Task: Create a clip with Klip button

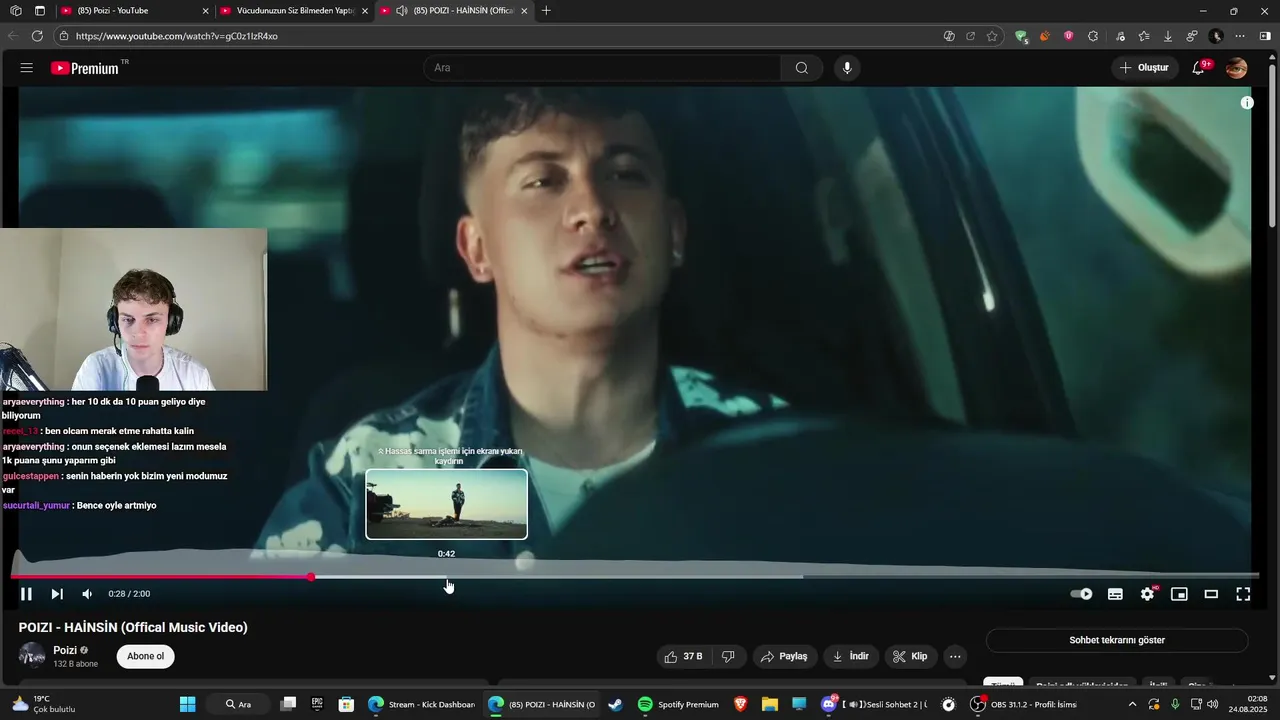Action: pos(910,656)
